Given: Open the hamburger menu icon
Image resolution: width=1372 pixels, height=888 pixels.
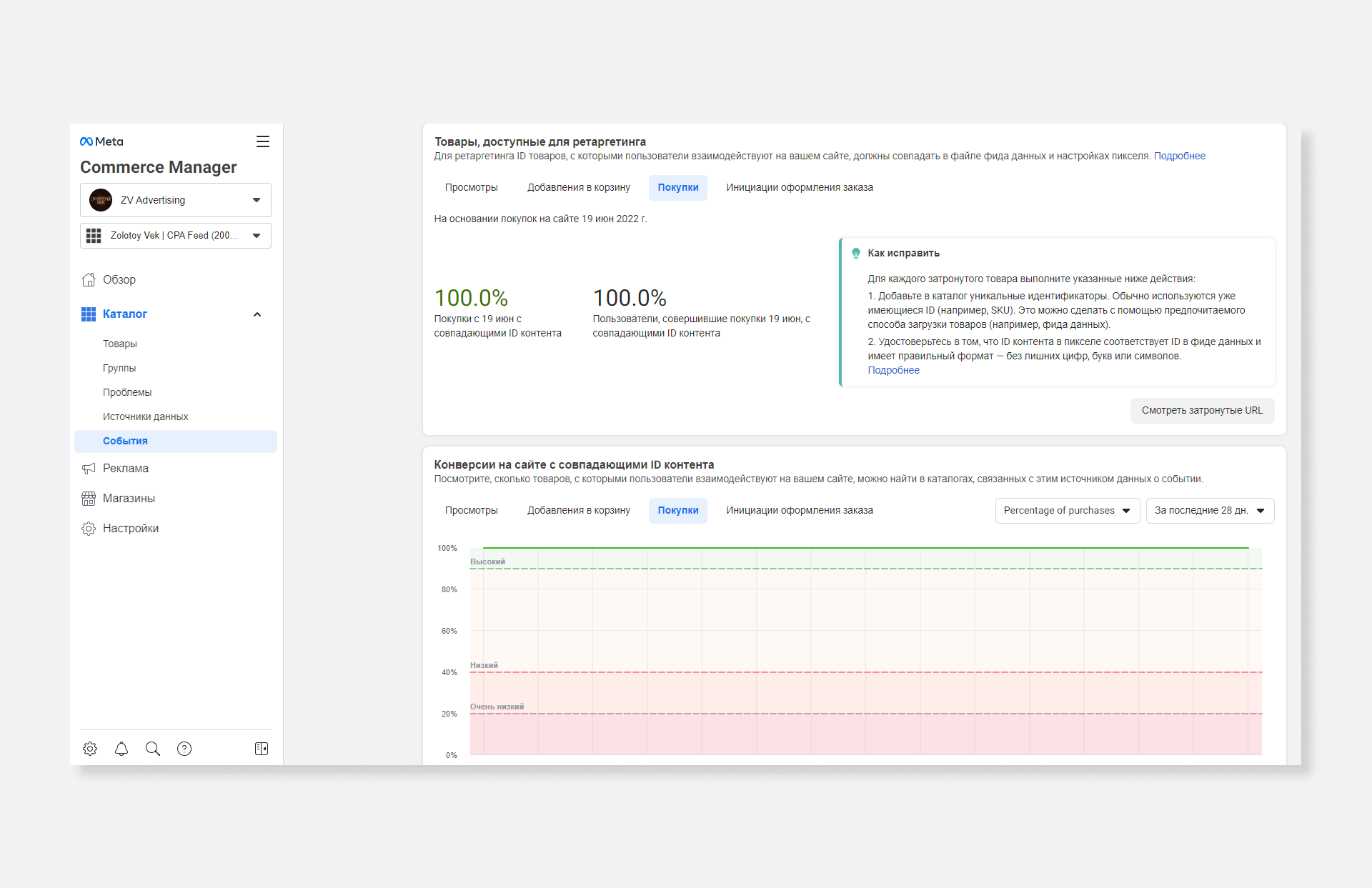Looking at the screenshot, I should [x=262, y=141].
